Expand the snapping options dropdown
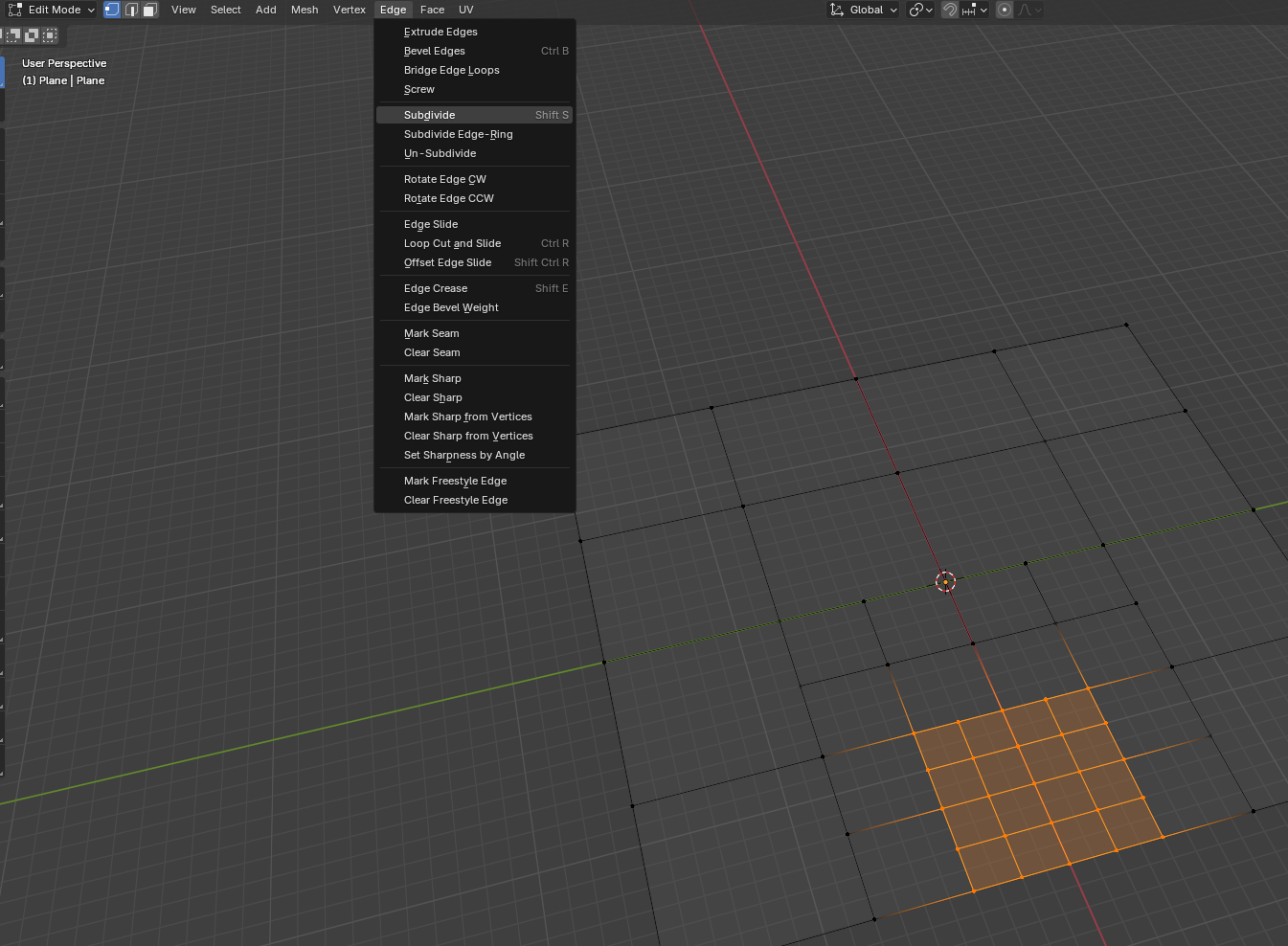 tap(975, 10)
